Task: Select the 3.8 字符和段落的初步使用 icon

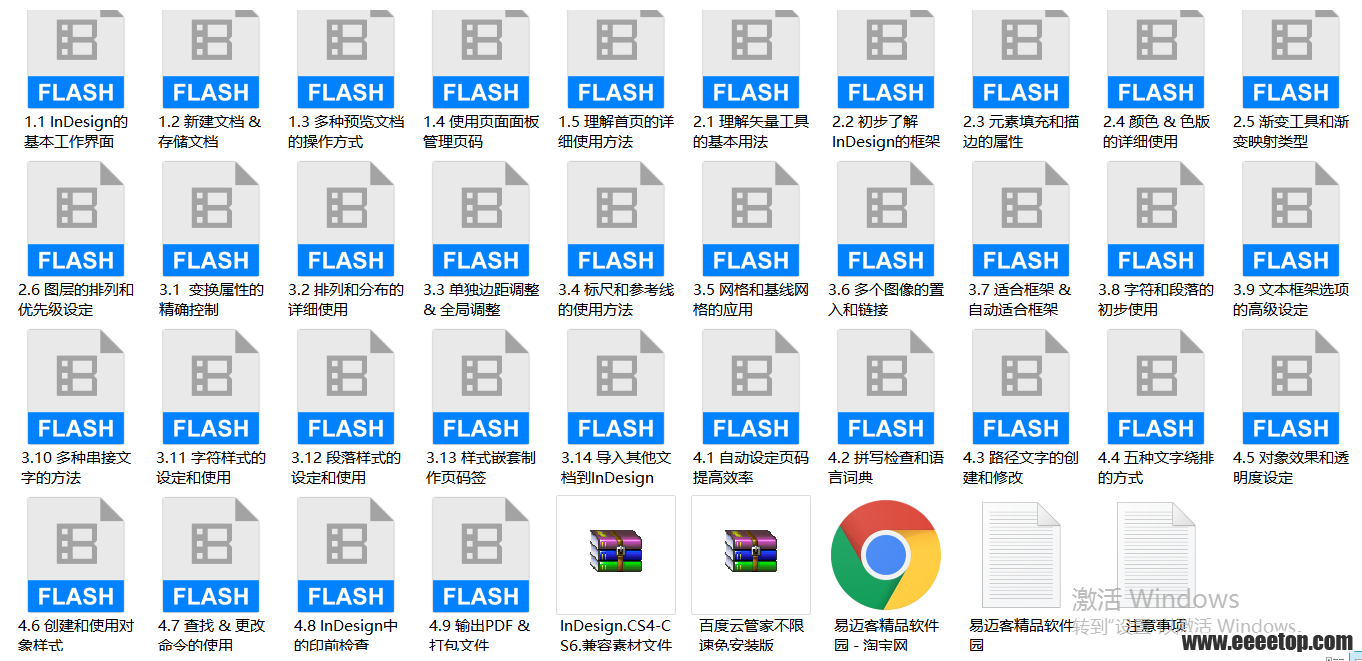Action: coord(1156,219)
